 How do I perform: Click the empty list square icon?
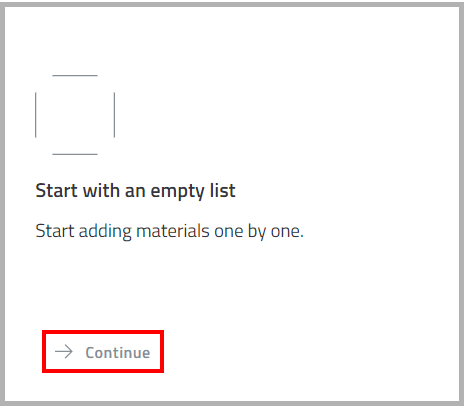click(x=75, y=115)
